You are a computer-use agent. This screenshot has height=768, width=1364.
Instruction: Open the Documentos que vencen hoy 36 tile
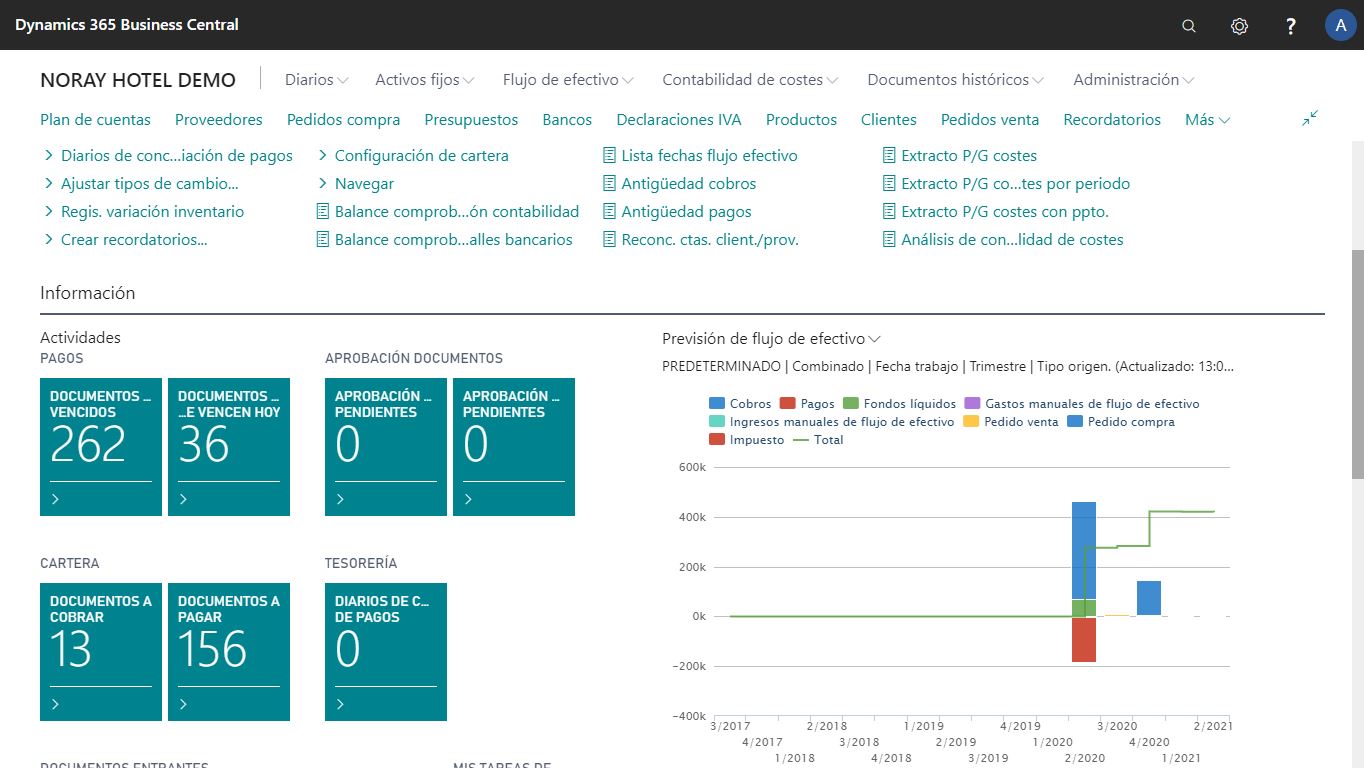pyautogui.click(x=229, y=447)
